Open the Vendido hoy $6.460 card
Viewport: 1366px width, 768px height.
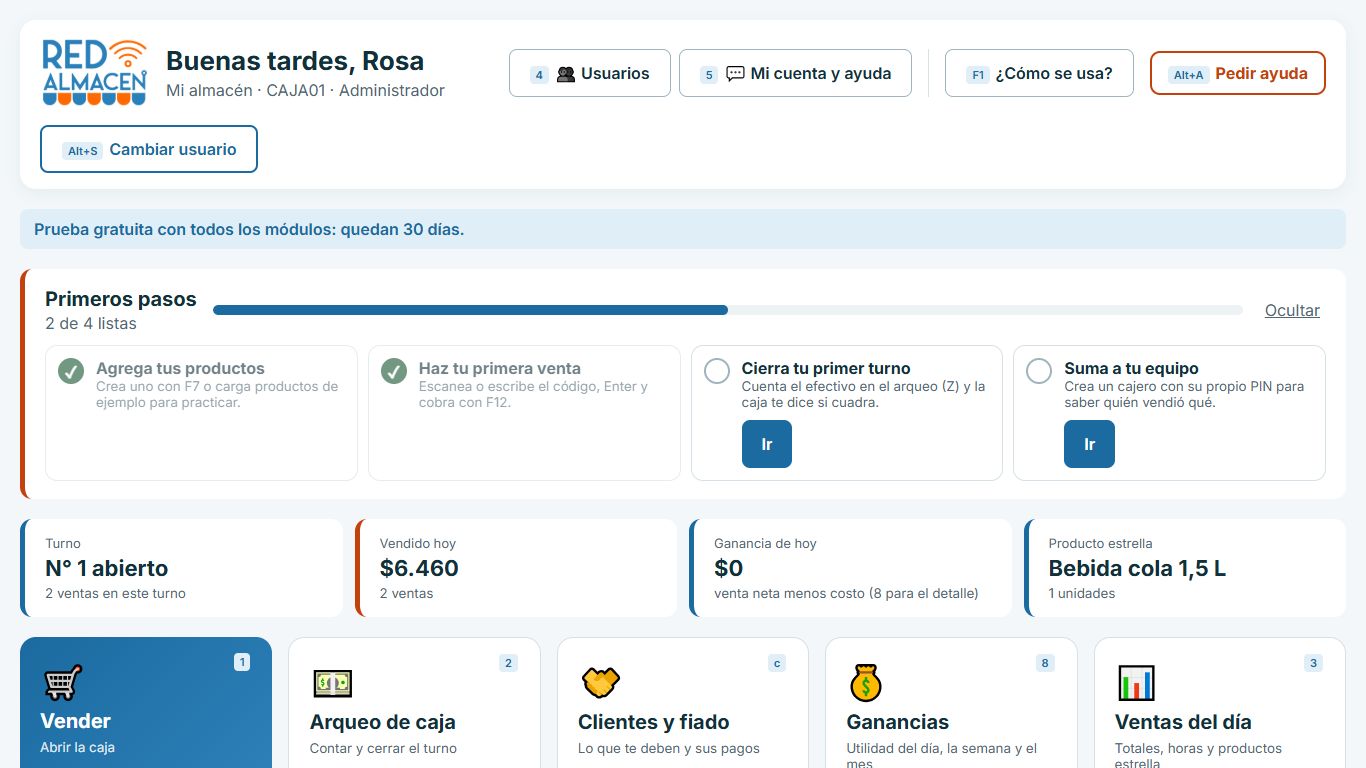[516, 568]
